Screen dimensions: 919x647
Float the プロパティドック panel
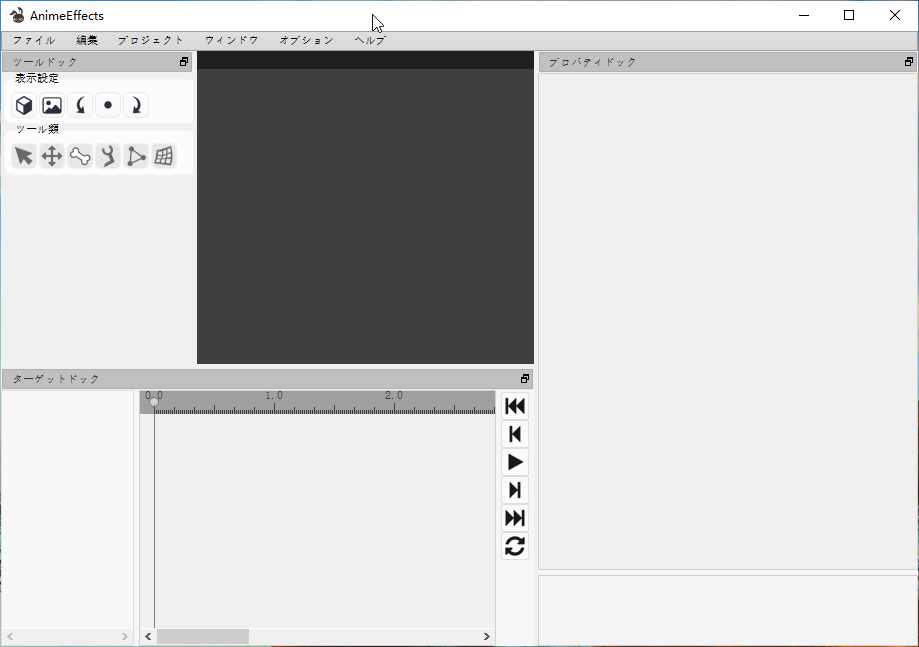point(909,62)
